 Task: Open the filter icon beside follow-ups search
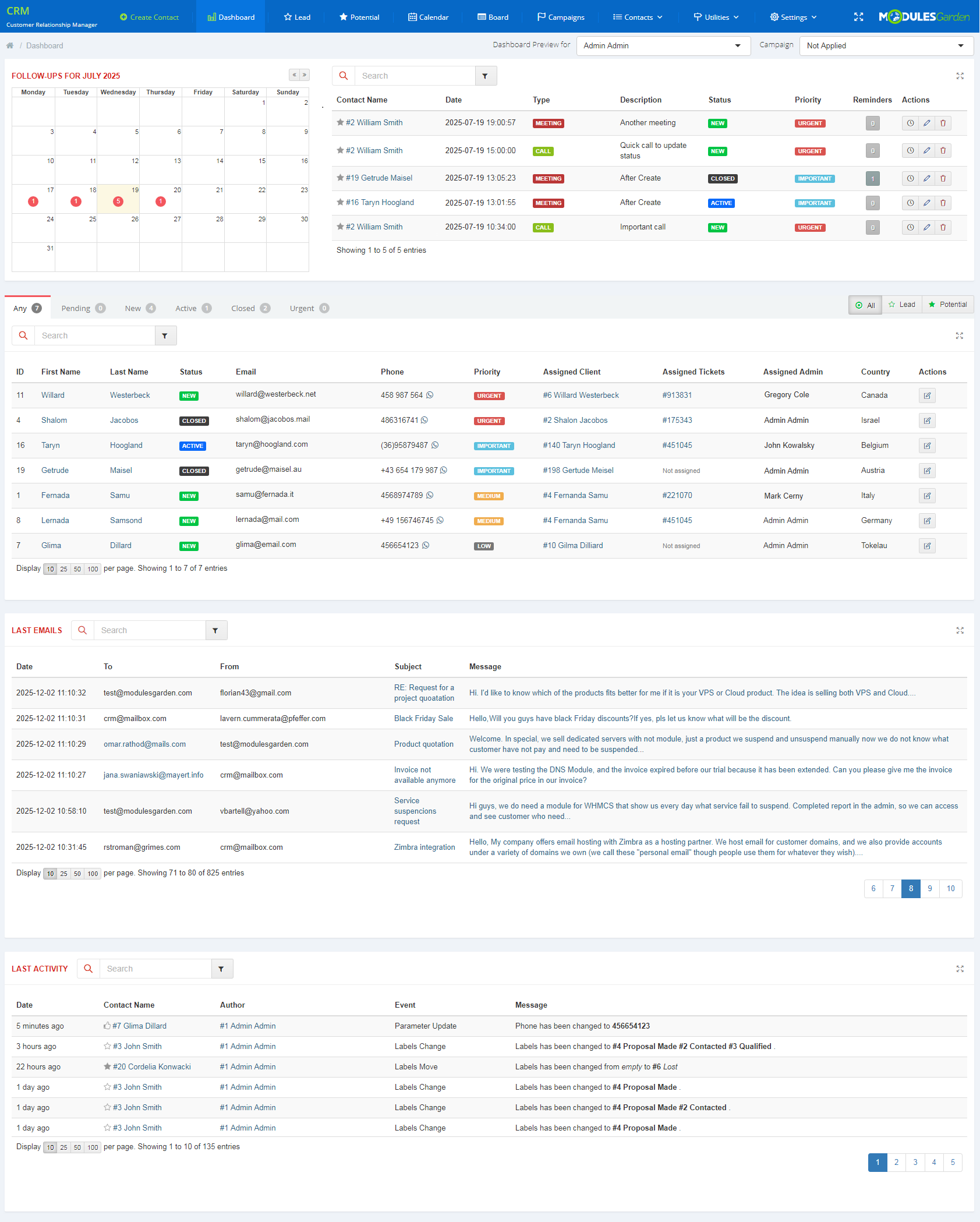click(x=486, y=75)
